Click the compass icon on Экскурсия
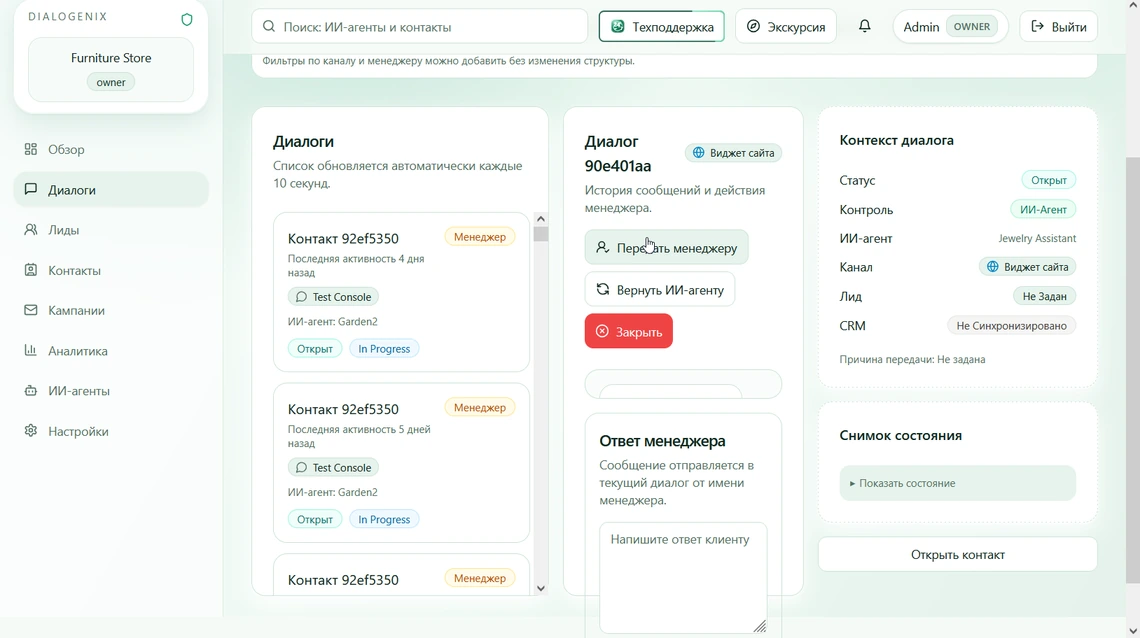This screenshot has height=638, width=1140. 753,26
